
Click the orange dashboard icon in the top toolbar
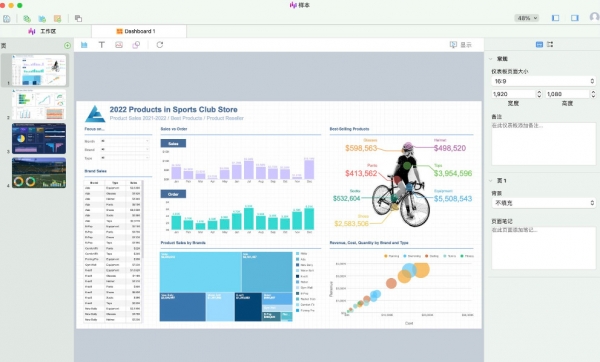(57, 18)
